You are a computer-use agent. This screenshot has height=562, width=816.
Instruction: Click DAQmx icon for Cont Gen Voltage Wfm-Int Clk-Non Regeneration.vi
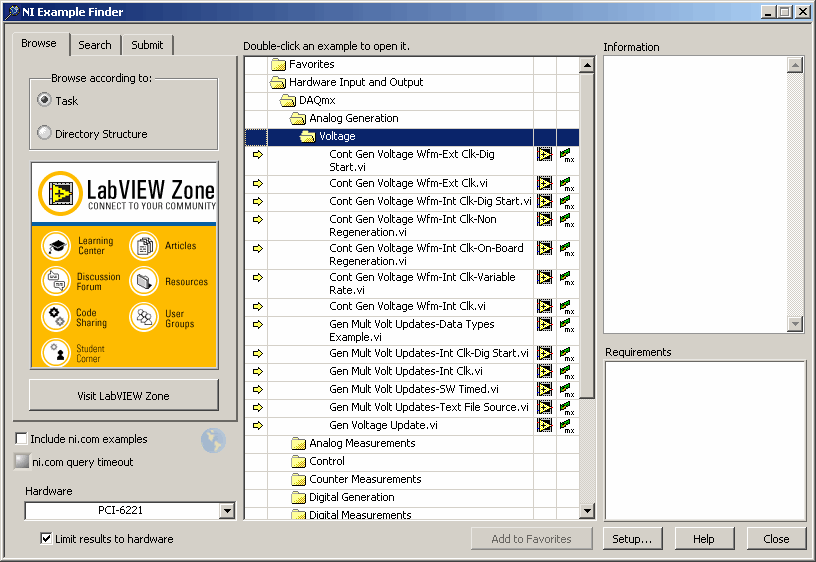(x=567, y=220)
